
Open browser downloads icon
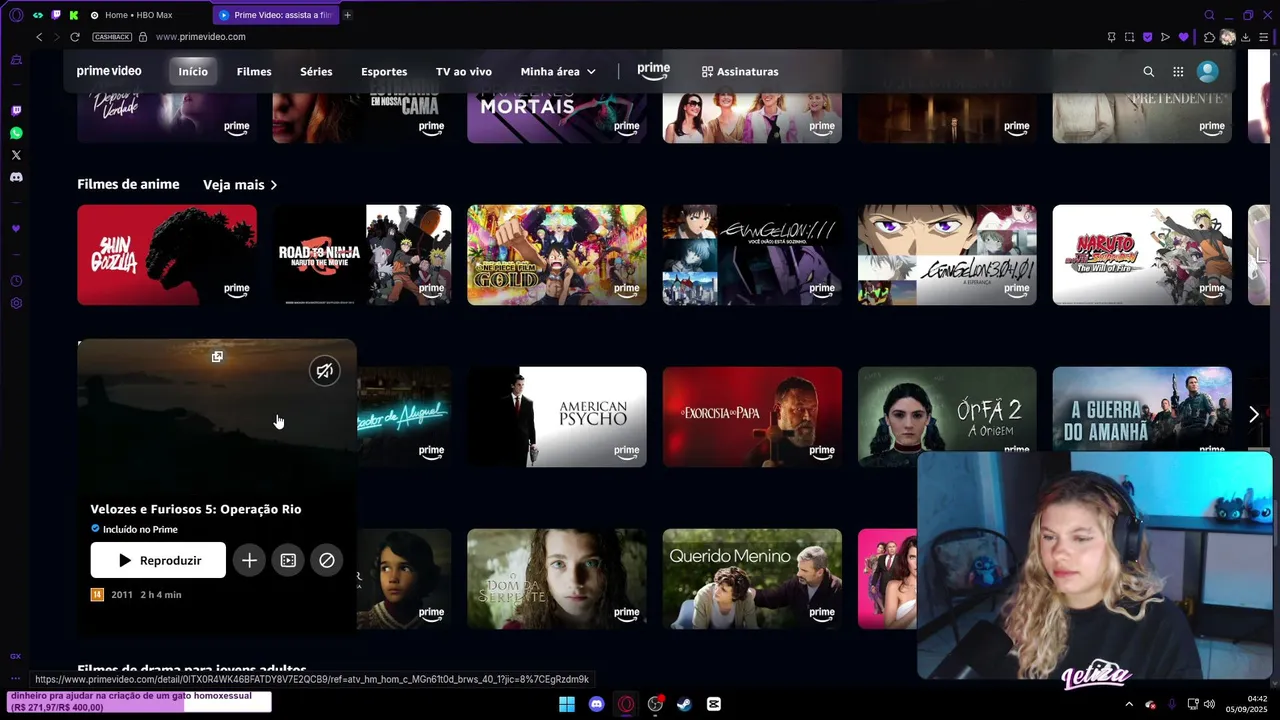tap(1245, 37)
